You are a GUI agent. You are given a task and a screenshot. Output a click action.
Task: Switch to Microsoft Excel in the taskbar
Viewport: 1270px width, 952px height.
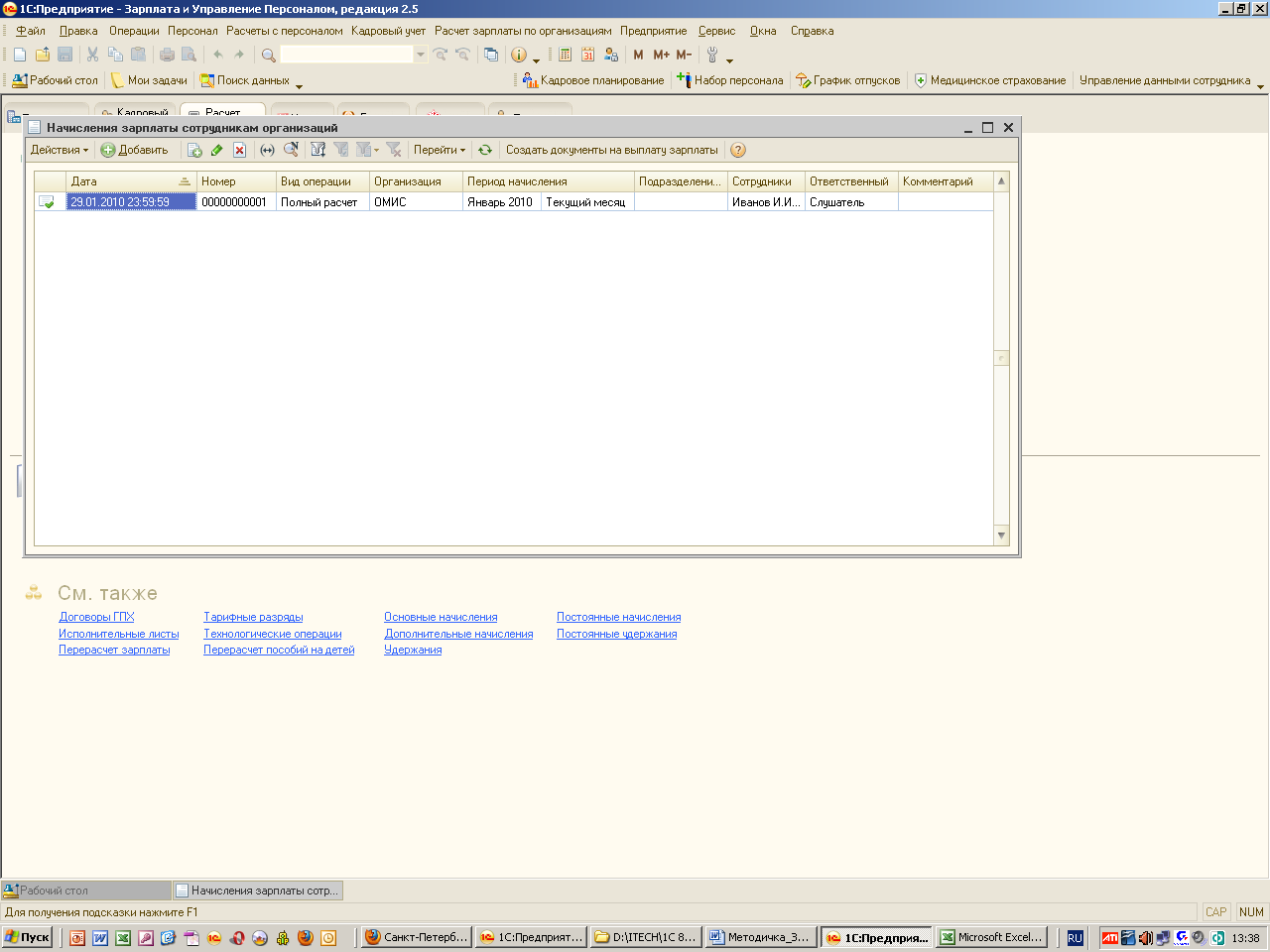[991, 937]
